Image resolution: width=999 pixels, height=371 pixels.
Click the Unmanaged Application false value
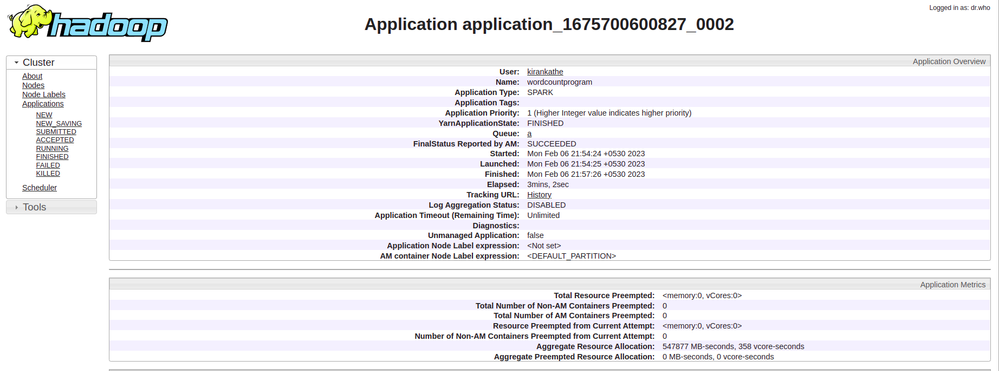click(x=535, y=235)
